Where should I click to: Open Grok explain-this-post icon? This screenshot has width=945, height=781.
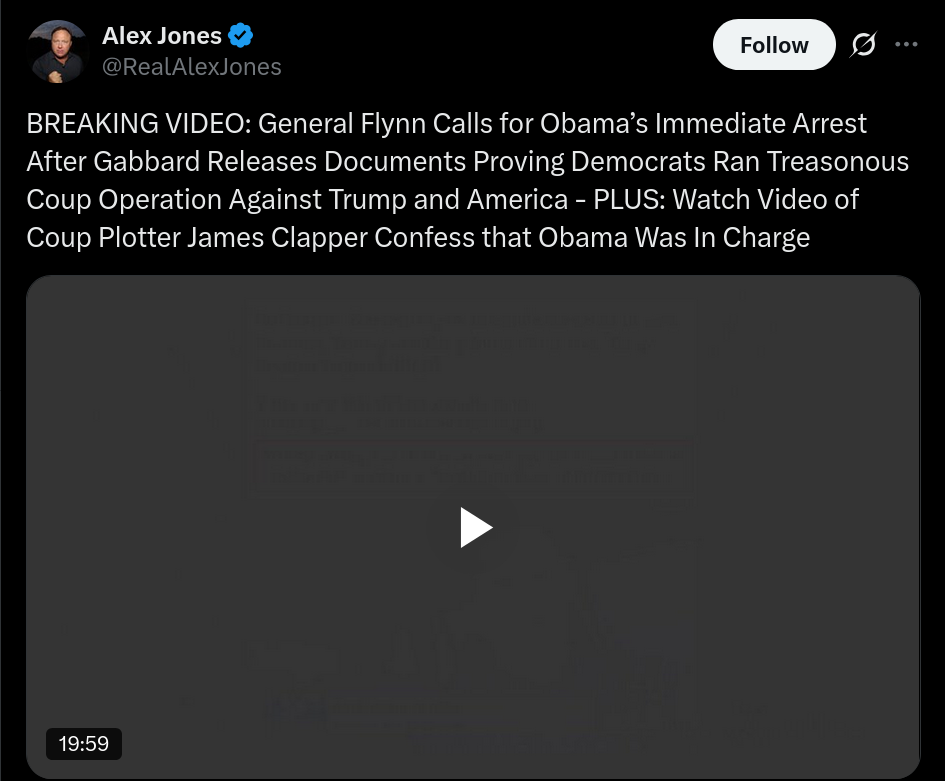pos(864,45)
